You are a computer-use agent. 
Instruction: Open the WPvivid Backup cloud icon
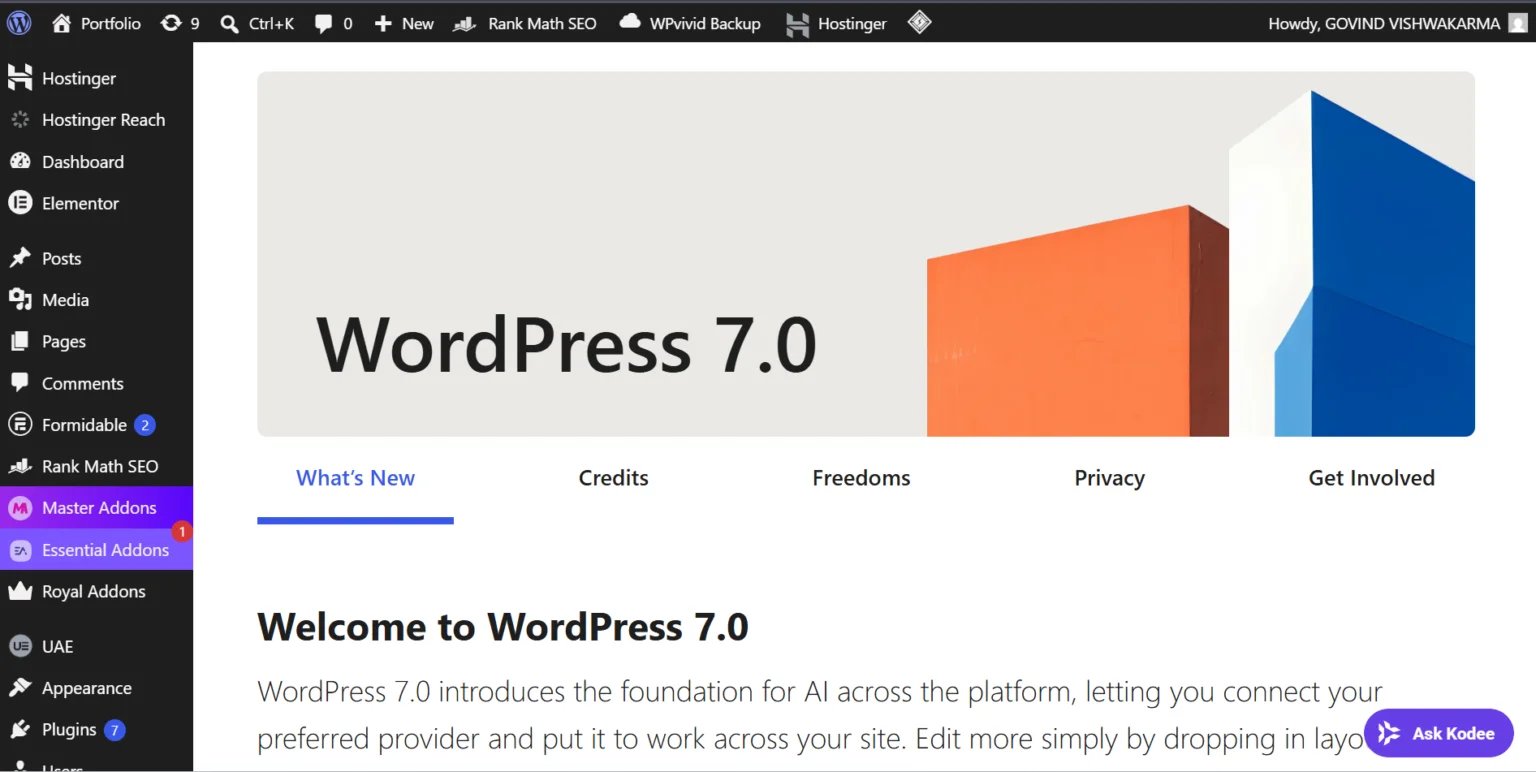[x=630, y=22]
